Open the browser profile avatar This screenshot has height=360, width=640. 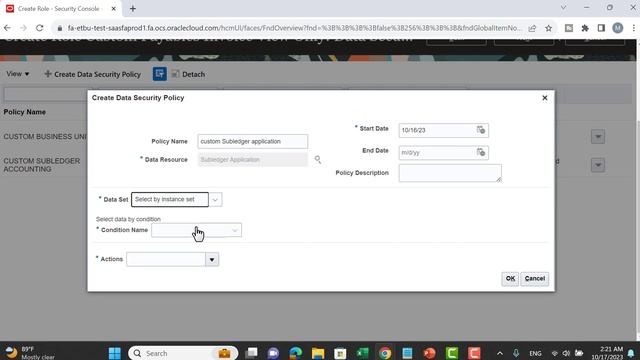point(618,28)
